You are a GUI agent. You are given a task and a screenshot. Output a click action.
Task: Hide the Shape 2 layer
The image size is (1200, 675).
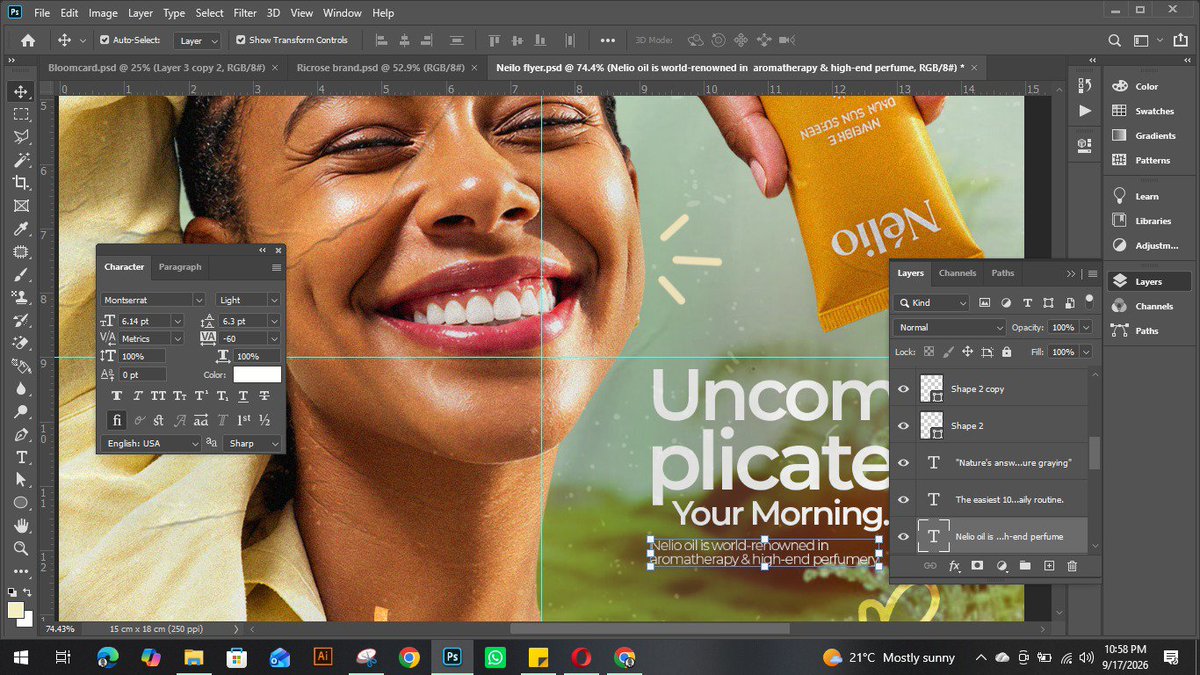point(903,425)
